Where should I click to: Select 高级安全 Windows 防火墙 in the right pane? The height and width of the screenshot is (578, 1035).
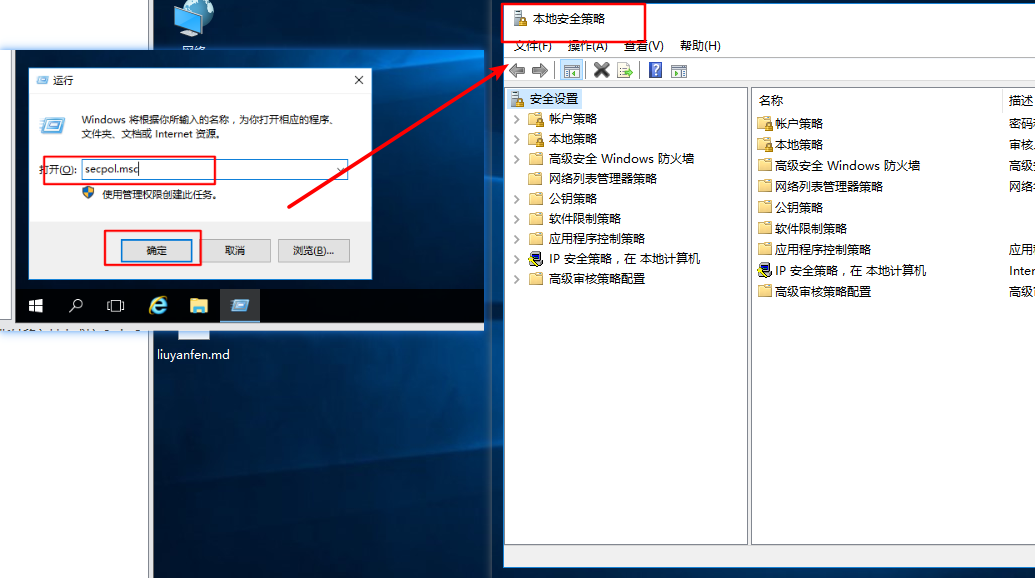[848, 166]
